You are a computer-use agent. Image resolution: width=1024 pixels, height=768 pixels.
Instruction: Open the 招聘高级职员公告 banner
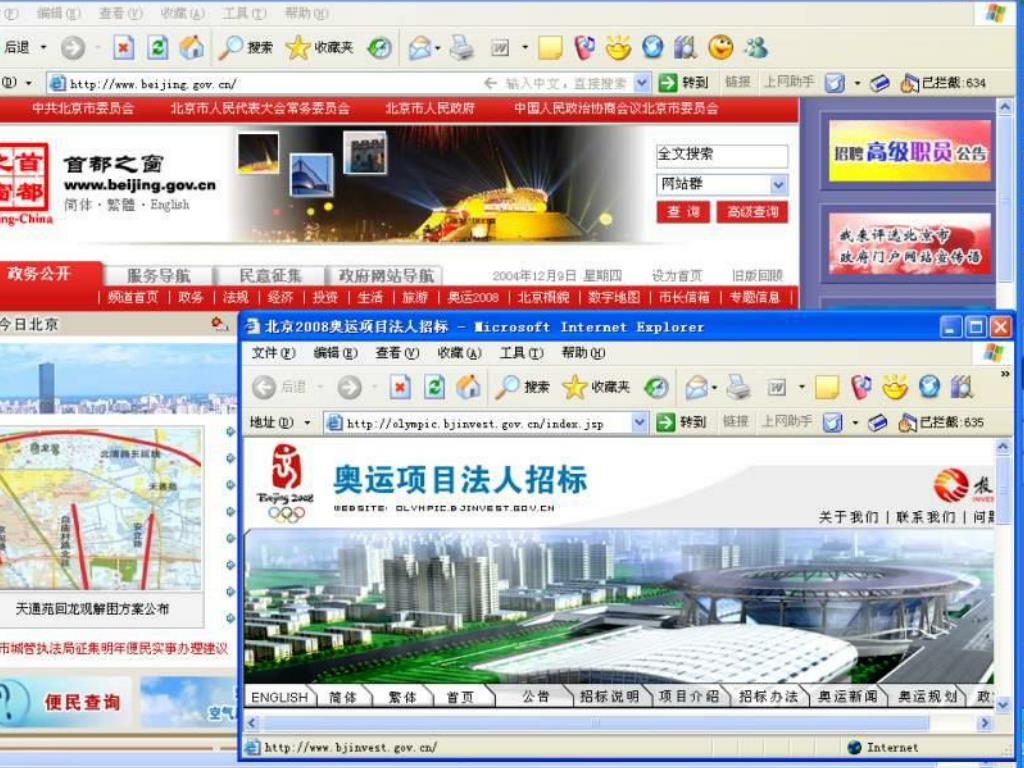pos(909,152)
